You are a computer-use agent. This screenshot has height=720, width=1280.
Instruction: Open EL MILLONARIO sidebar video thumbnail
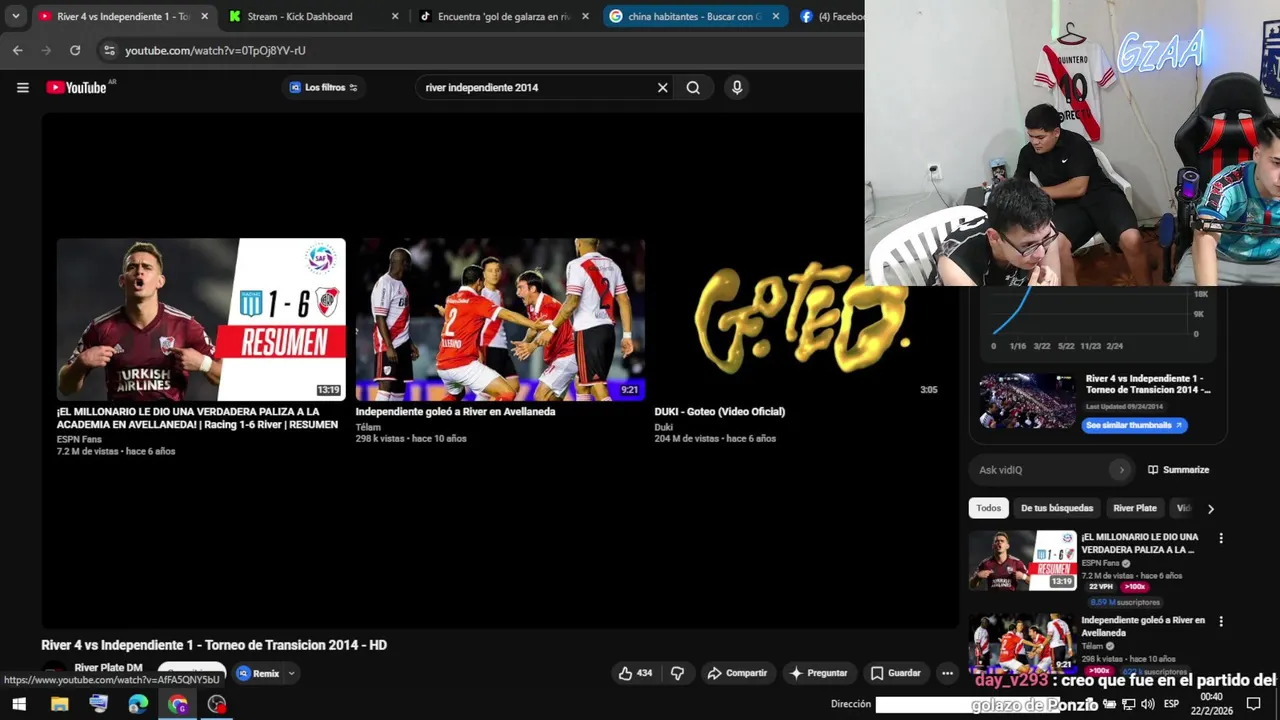tap(1022, 560)
